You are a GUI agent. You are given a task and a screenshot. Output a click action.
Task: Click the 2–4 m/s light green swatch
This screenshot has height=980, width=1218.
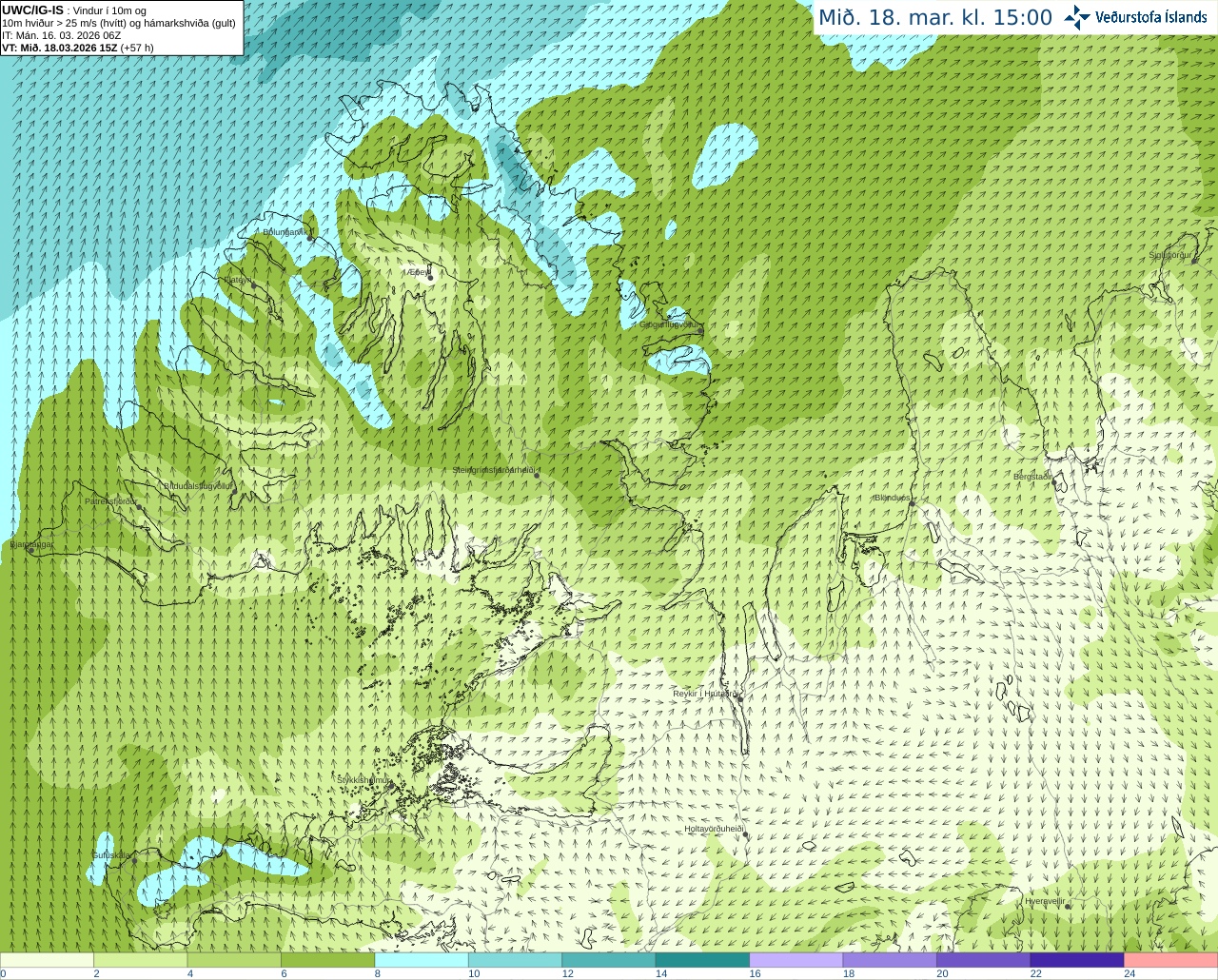click(x=140, y=960)
